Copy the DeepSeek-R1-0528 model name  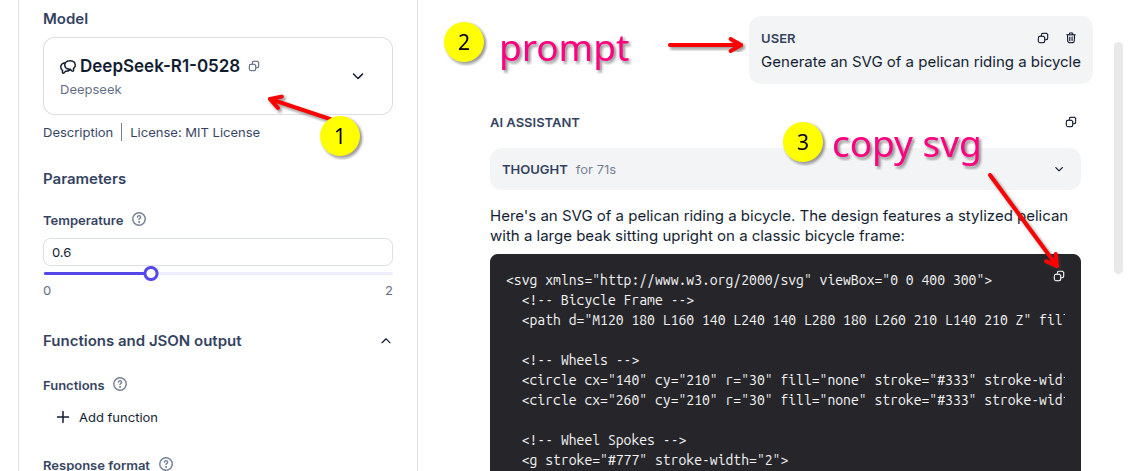coord(254,66)
